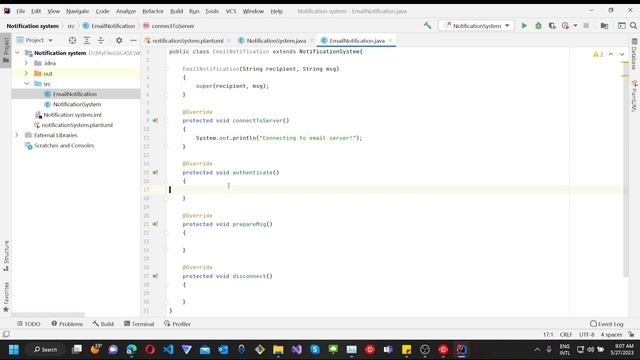640x360 pixels.
Task: Open the Refactor menu
Action: point(153,11)
